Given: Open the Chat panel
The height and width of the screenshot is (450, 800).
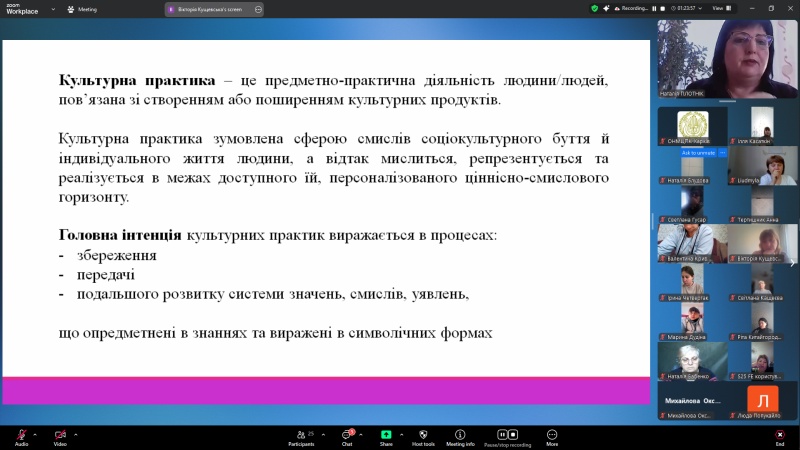Looking at the screenshot, I should point(347,435).
